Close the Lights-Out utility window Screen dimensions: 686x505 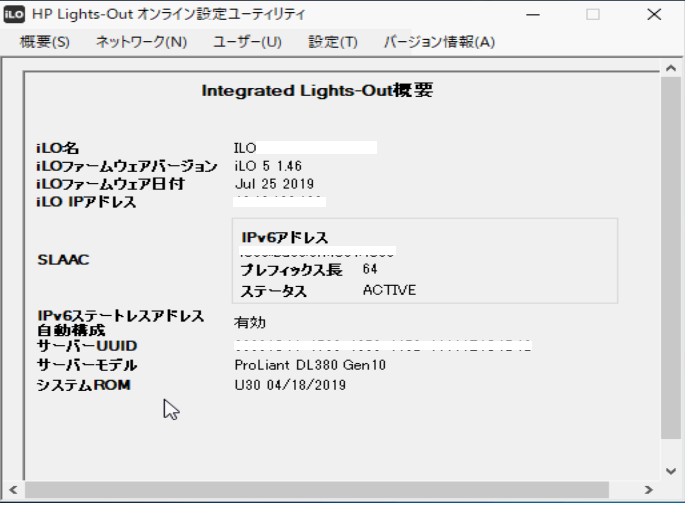tap(654, 14)
